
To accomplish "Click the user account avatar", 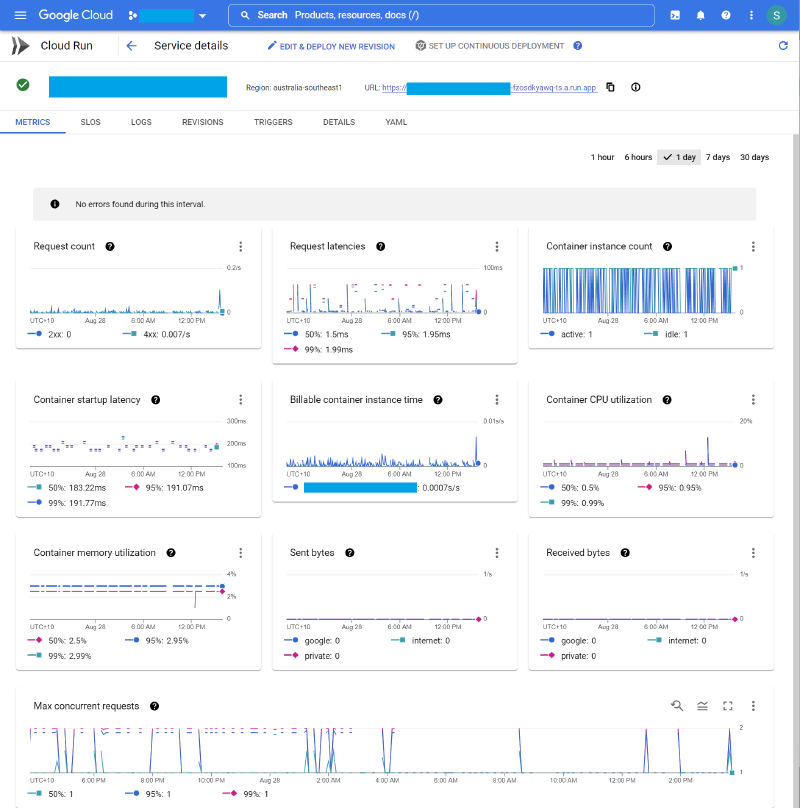I will pyautogui.click(x=776, y=15).
